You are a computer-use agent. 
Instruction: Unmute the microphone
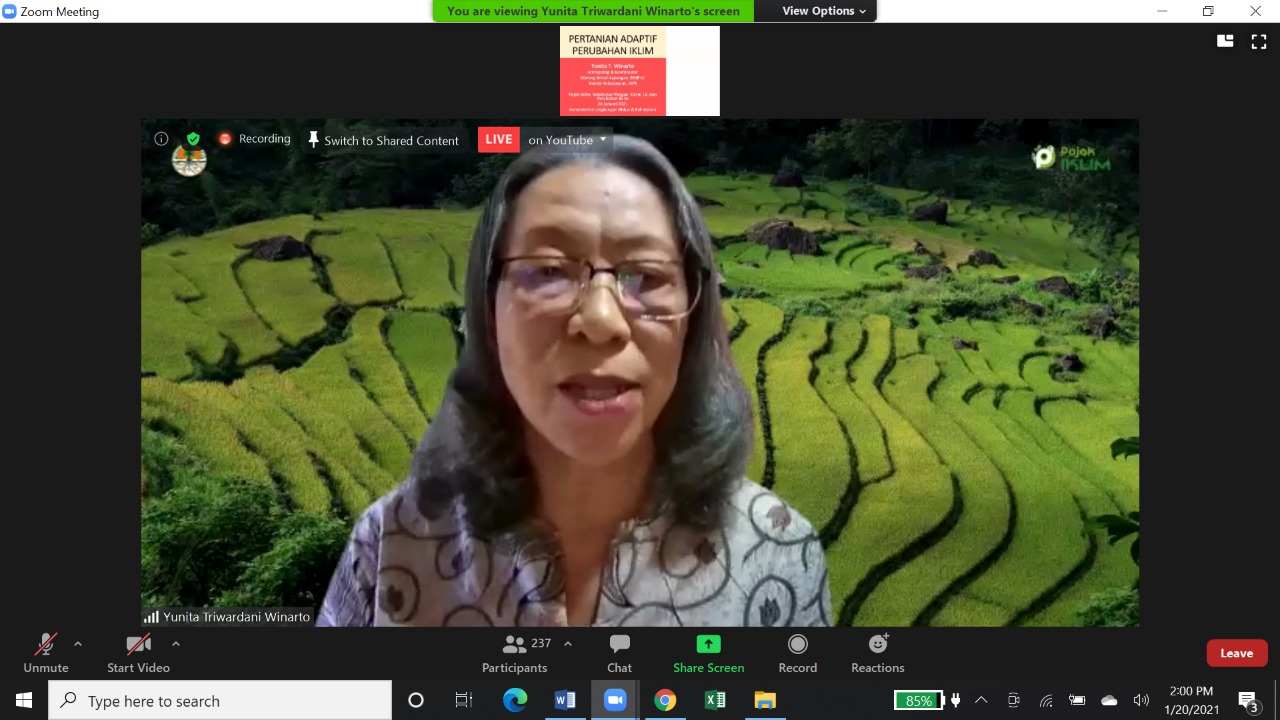pos(46,654)
